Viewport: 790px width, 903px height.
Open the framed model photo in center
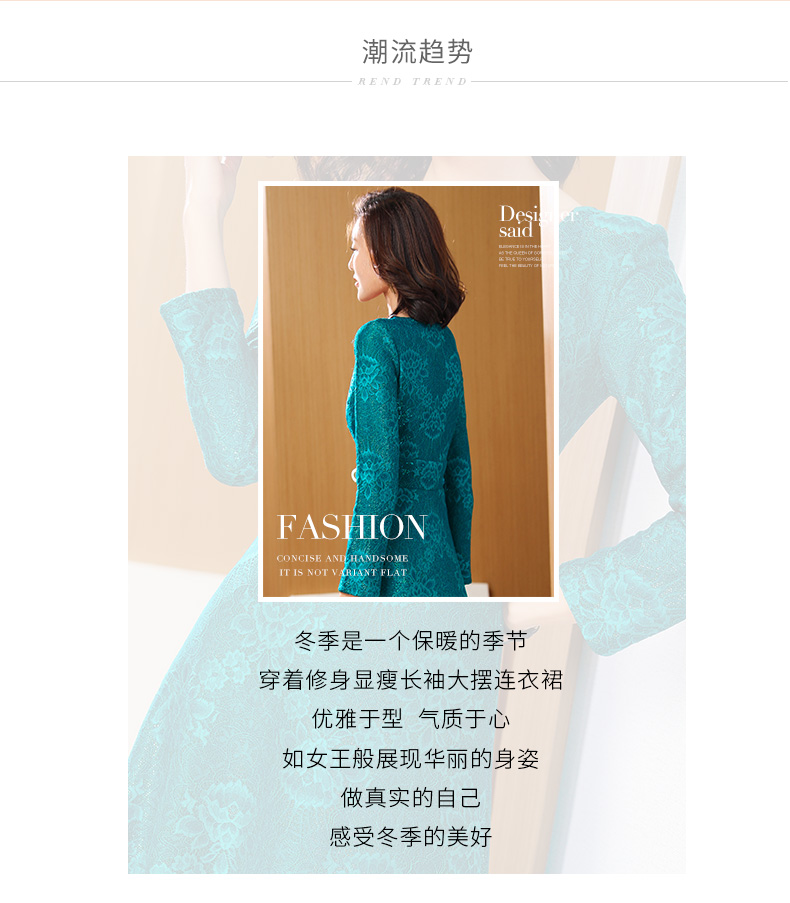(x=408, y=392)
